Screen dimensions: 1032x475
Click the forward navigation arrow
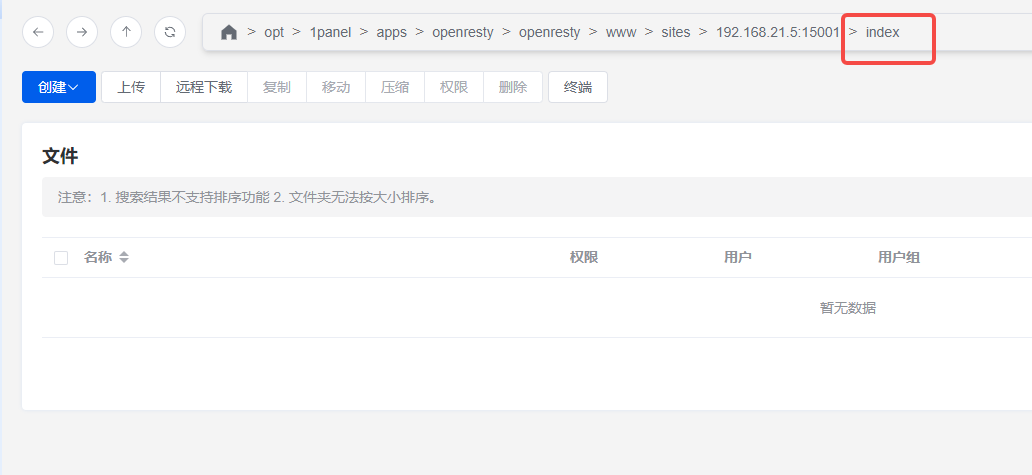(82, 32)
